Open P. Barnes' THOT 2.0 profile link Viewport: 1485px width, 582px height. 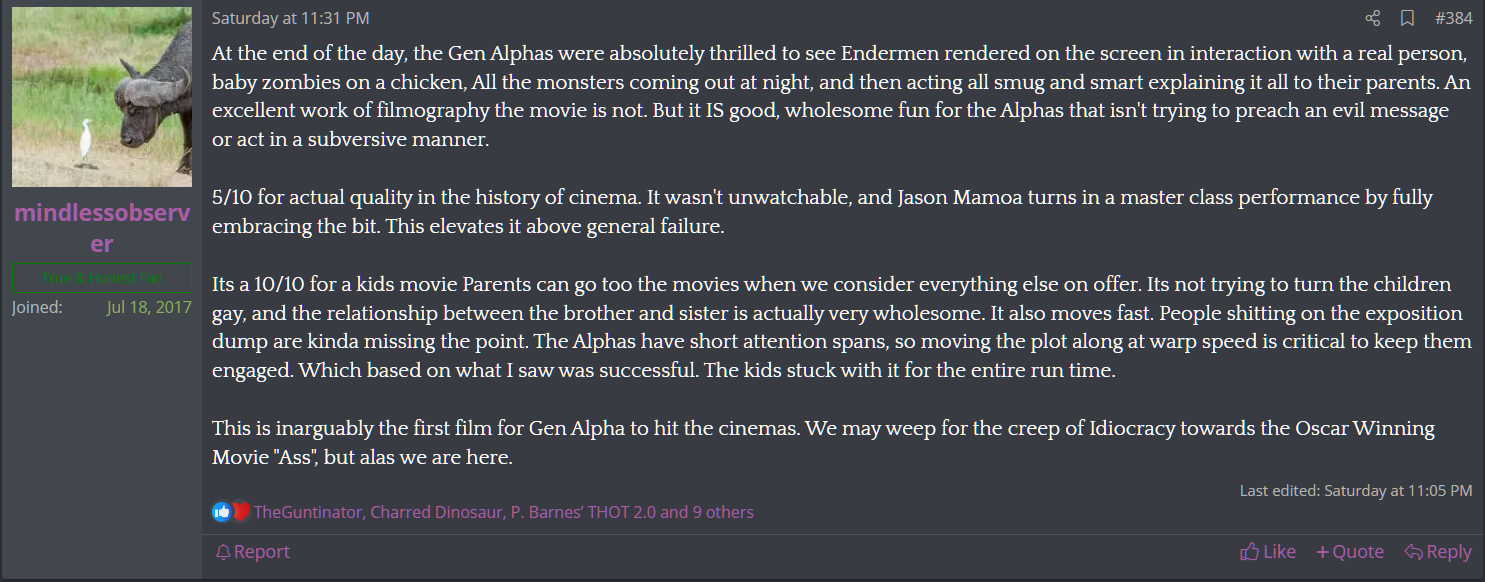tap(583, 512)
